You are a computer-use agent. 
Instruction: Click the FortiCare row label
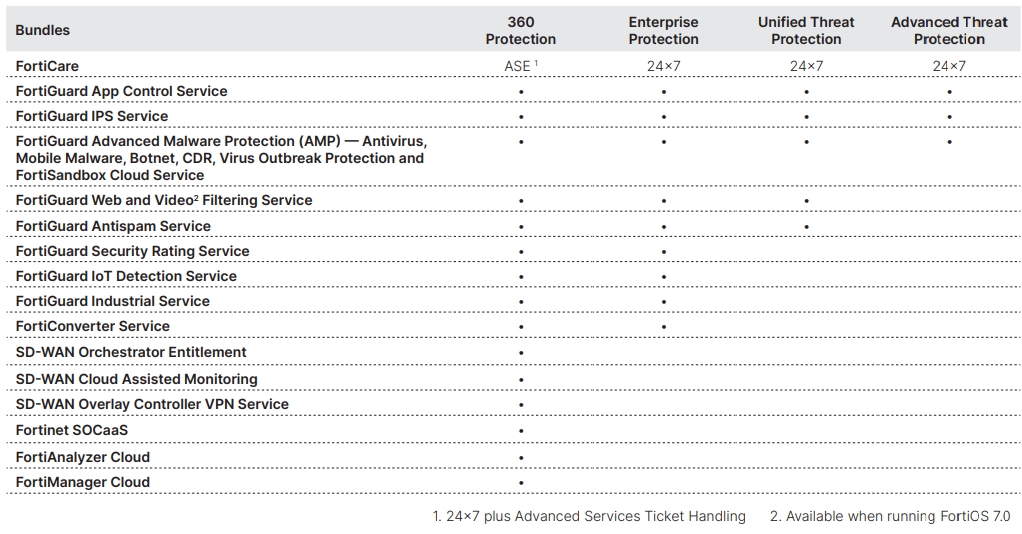point(47,66)
